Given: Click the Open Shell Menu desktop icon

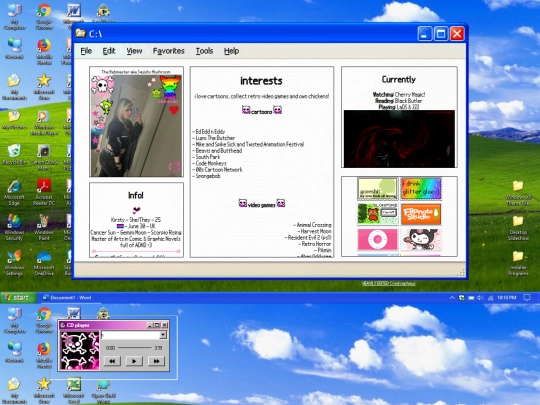Looking at the screenshot, I should point(103,391).
